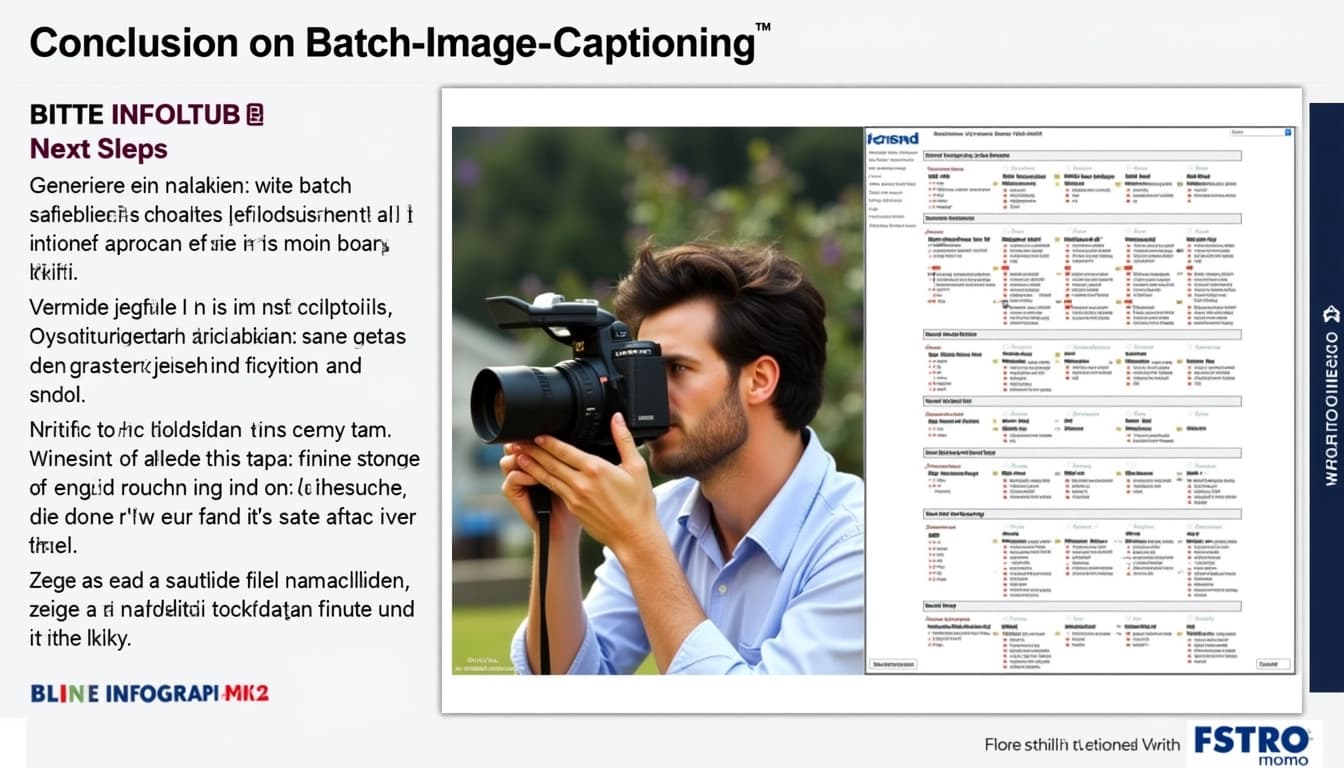Click the BLINE INFOGRAPI MK2 link
This screenshot has height=768, width=1344.
(150, 693)
